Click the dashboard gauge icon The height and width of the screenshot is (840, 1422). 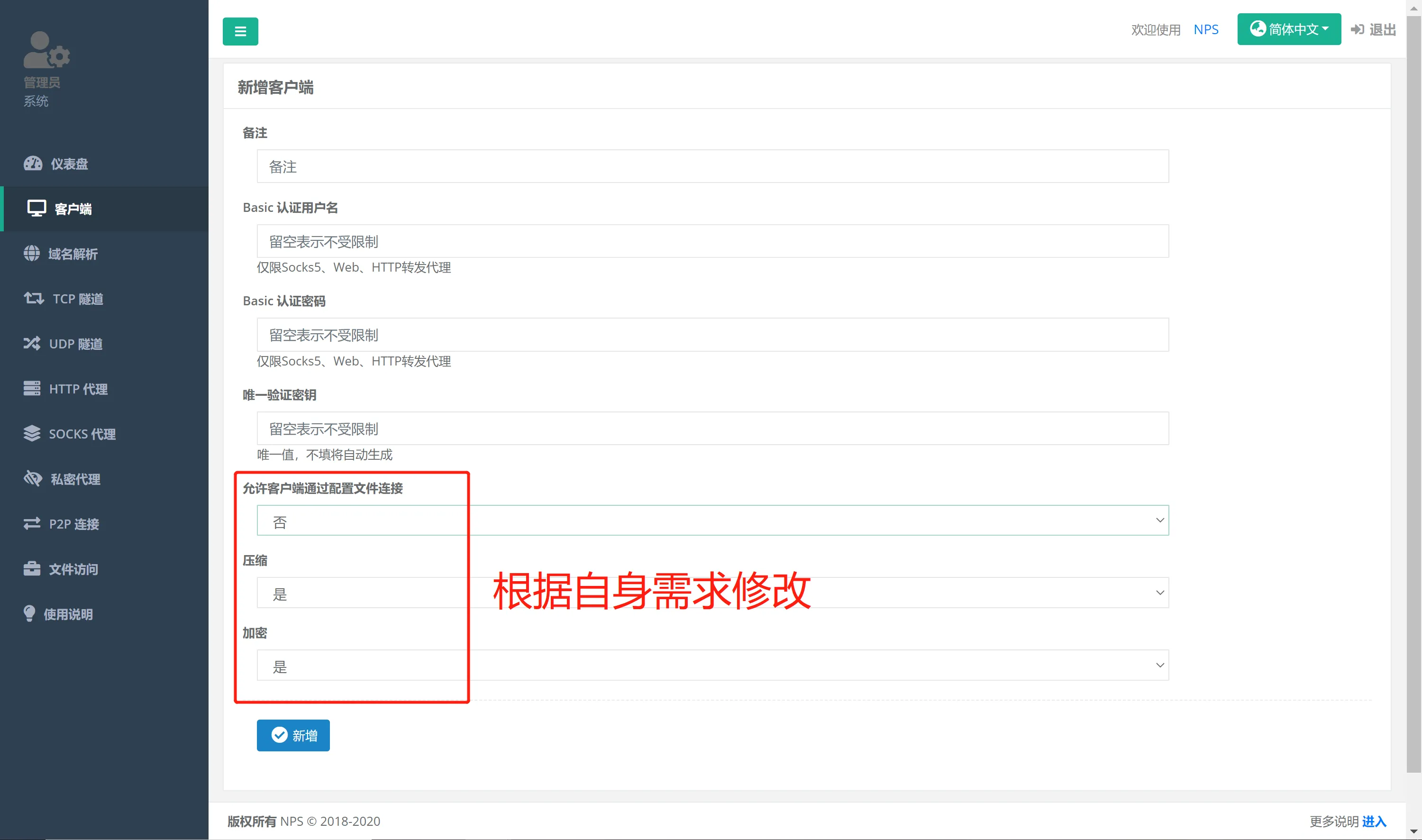click(33, 164)
